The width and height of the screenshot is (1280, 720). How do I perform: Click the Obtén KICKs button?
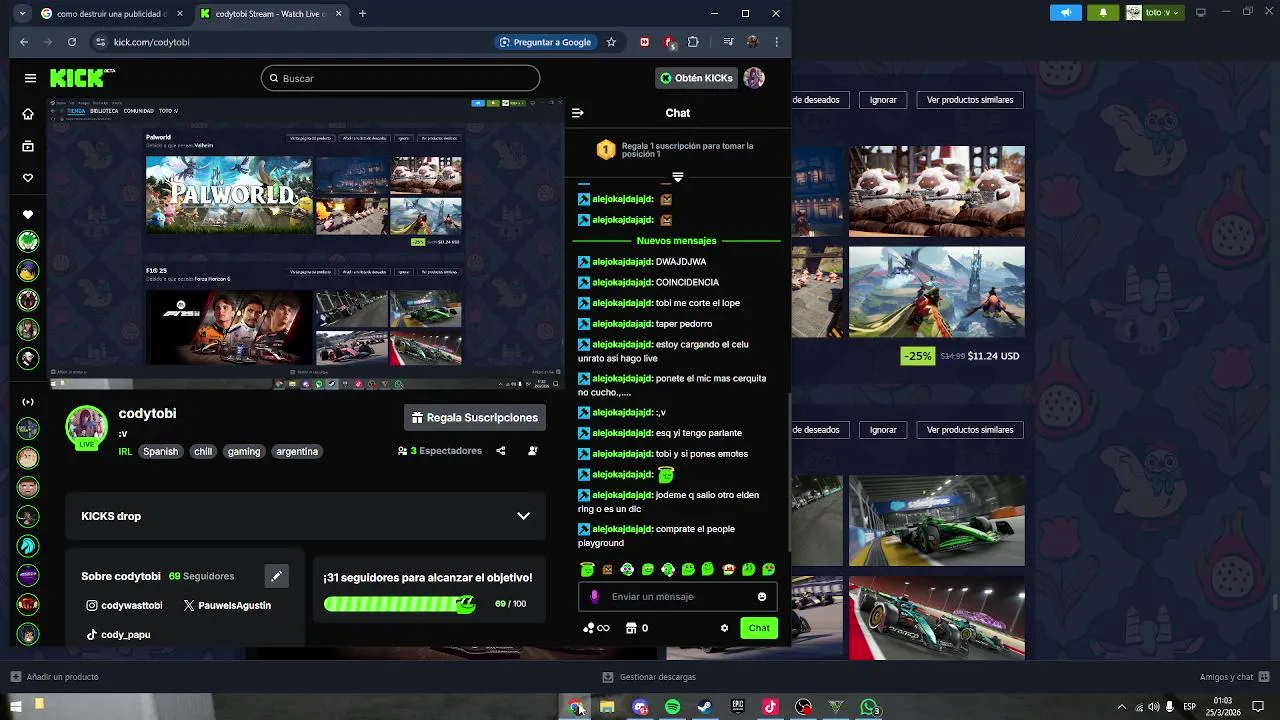pyautogui.click(x=697, y=78)
